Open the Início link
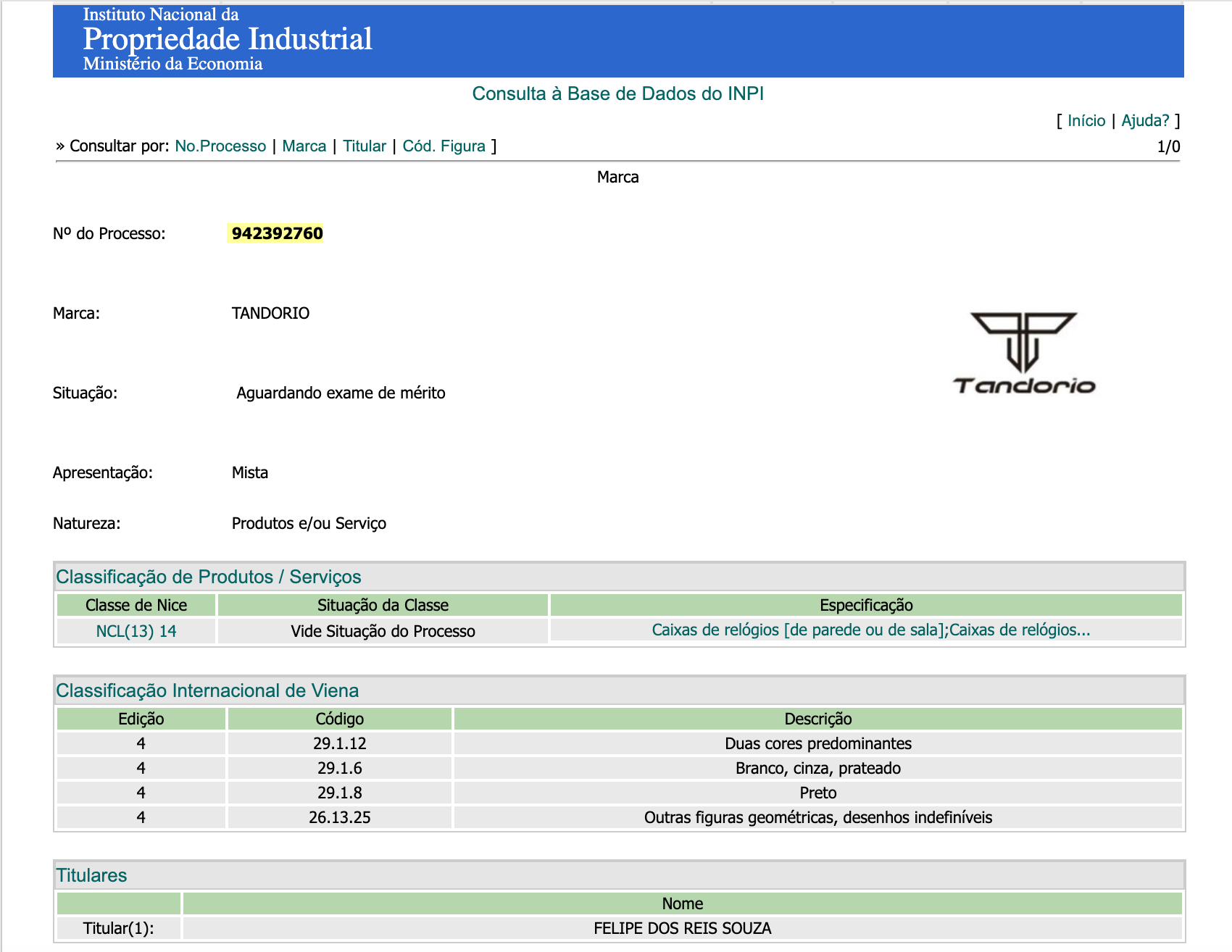This screenshot has width=1232, height=952. 1086,121
